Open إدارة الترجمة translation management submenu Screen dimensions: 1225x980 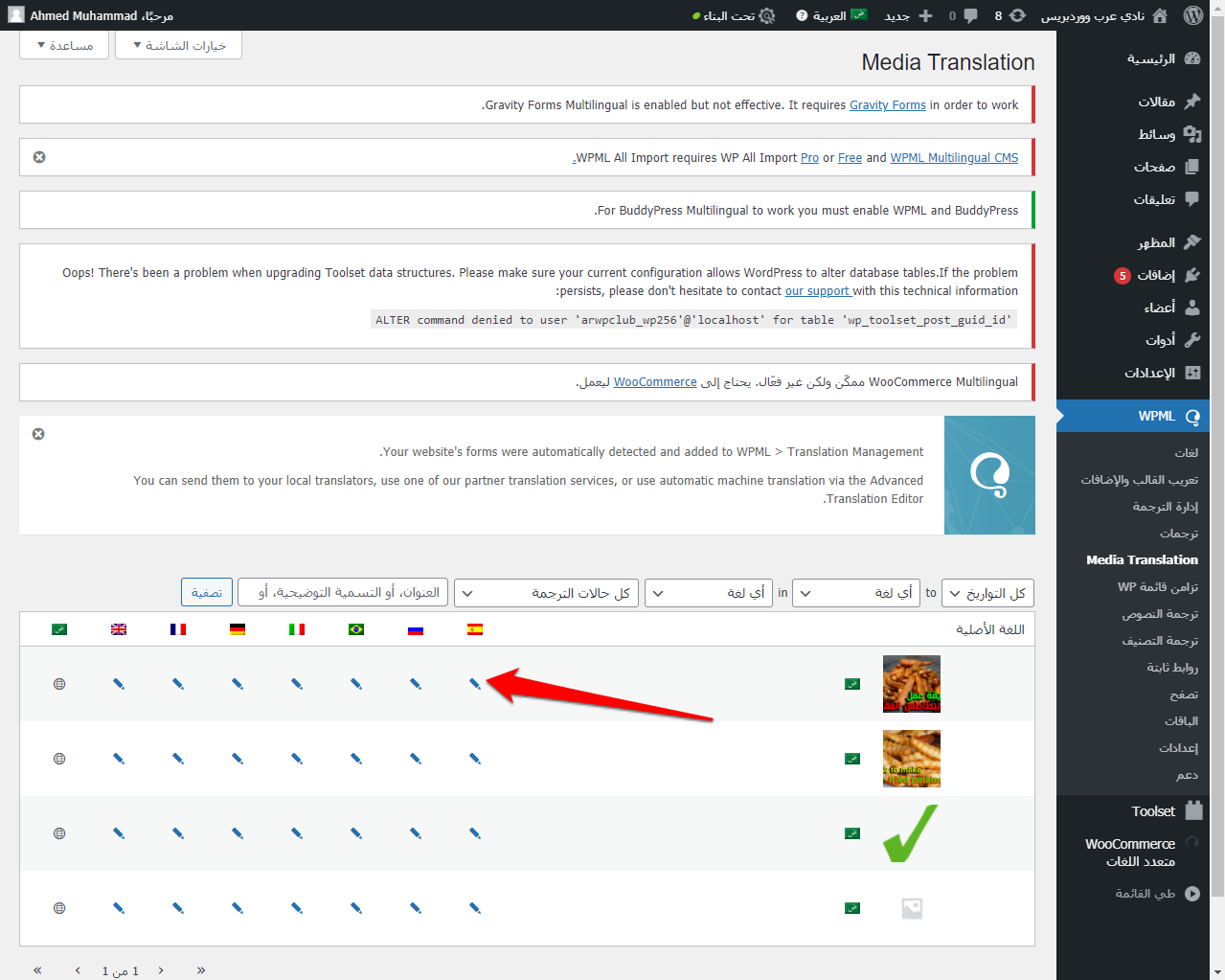tap(1165, 507)
